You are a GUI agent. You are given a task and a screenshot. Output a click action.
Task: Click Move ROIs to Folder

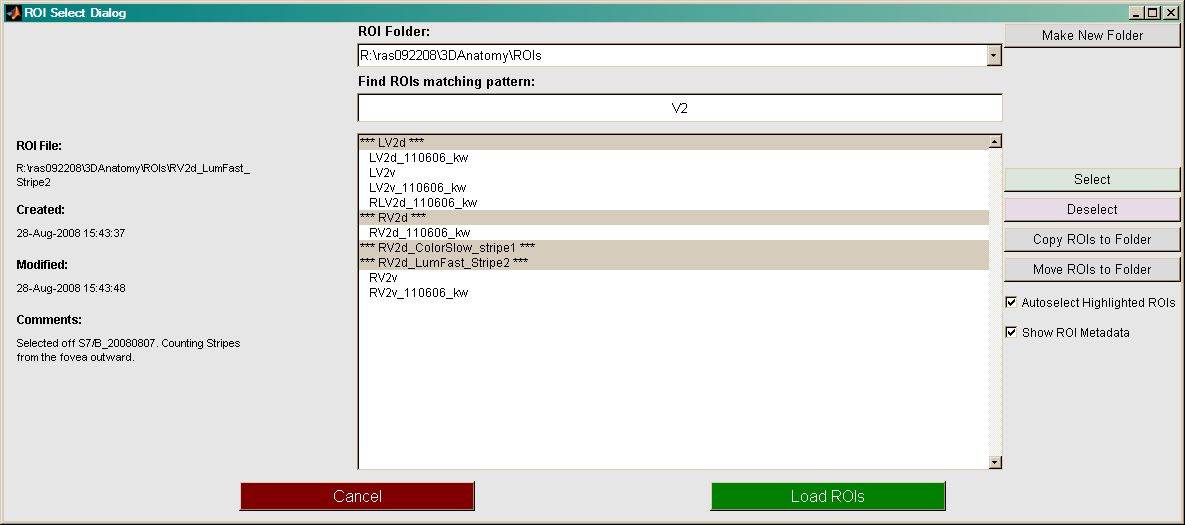pos(1092,270)
